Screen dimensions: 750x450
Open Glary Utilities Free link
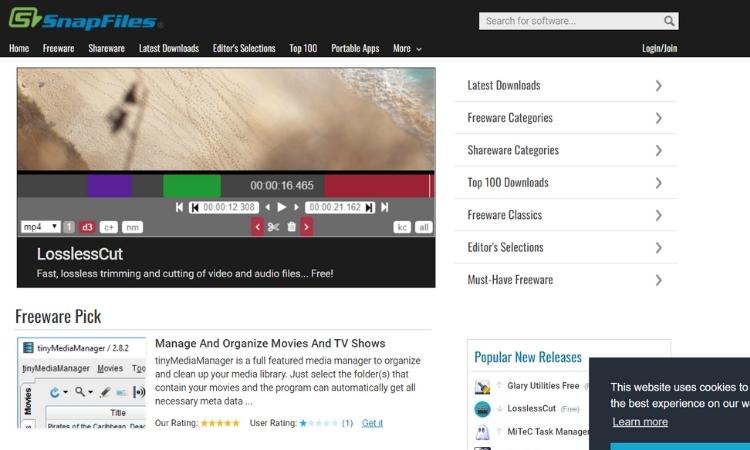pos(543,386)
